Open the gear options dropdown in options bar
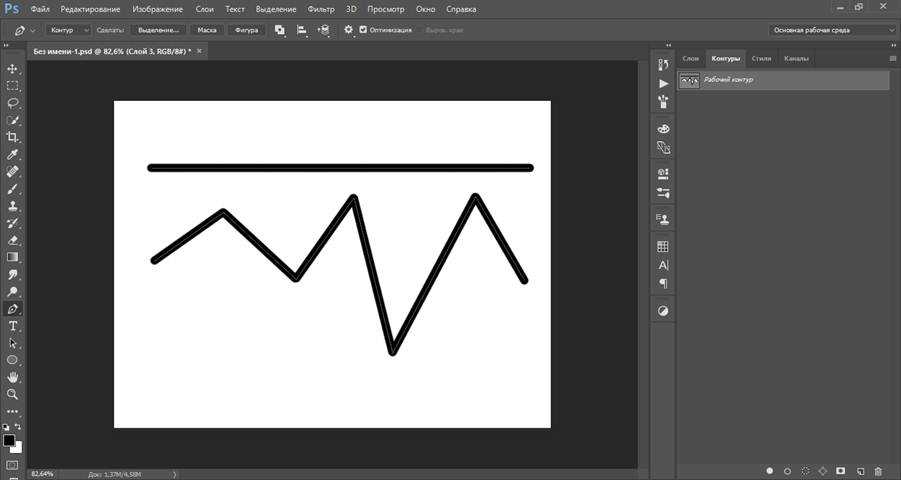The height and width of the screenshot is (480, 901). [349, 30]
